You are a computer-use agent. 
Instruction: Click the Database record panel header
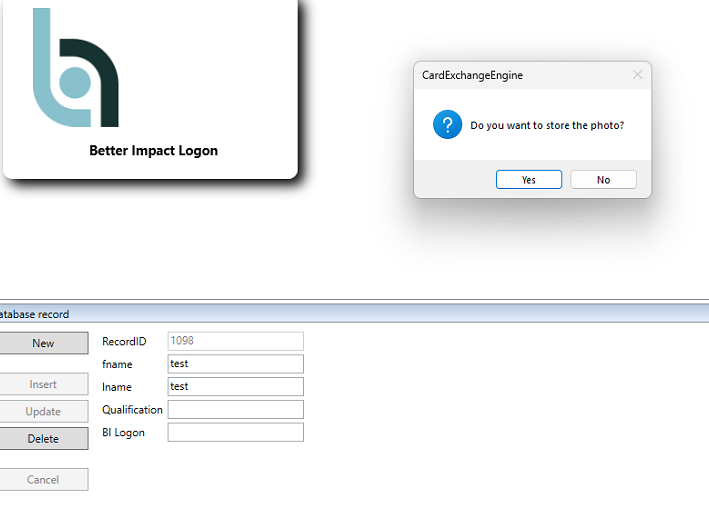pyautogui.click(x=35, y=314)
